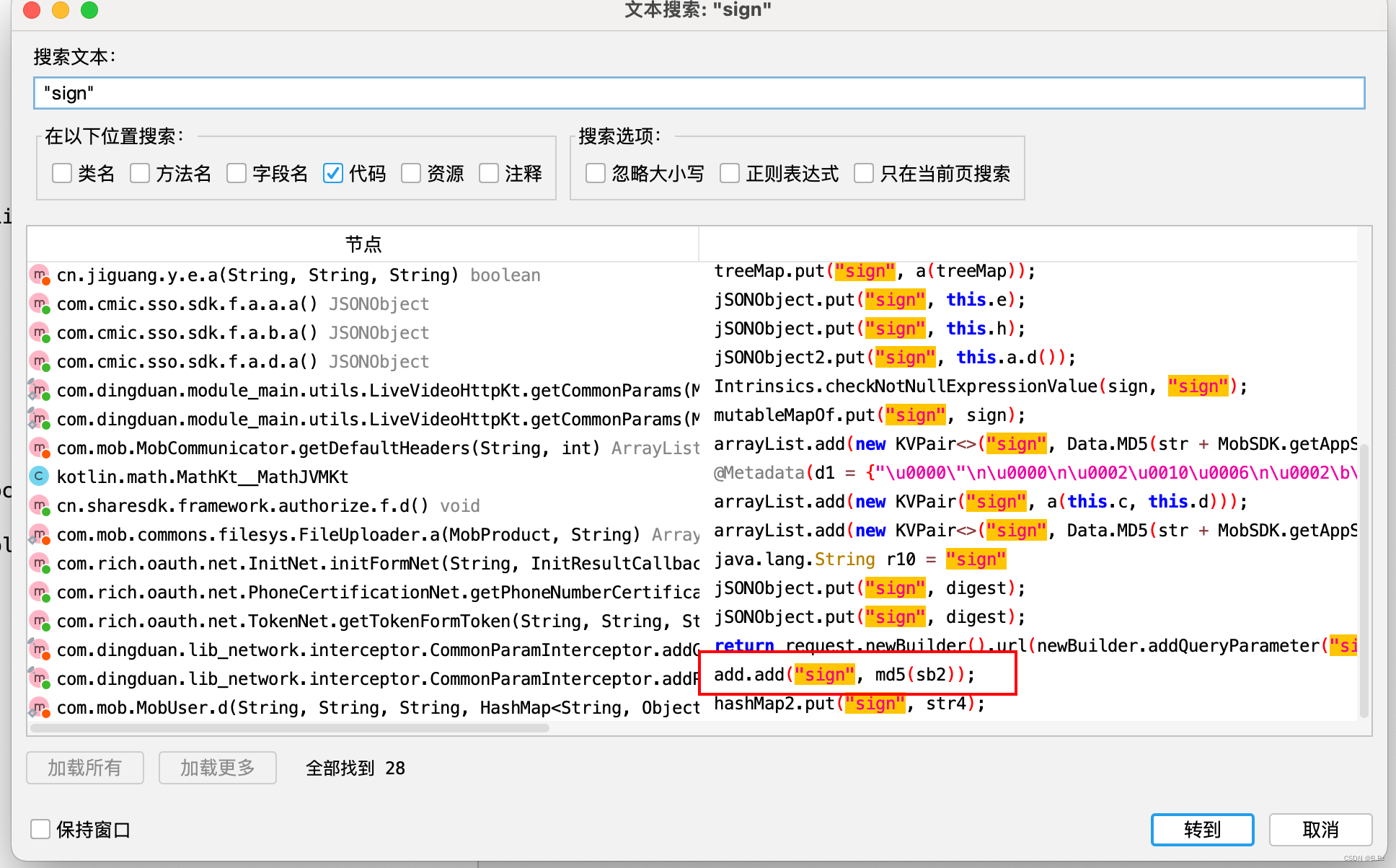Toggle 忽略大小写 ignore case option
The height and width of the screenshot is (868, 1396).
[596, 173]
